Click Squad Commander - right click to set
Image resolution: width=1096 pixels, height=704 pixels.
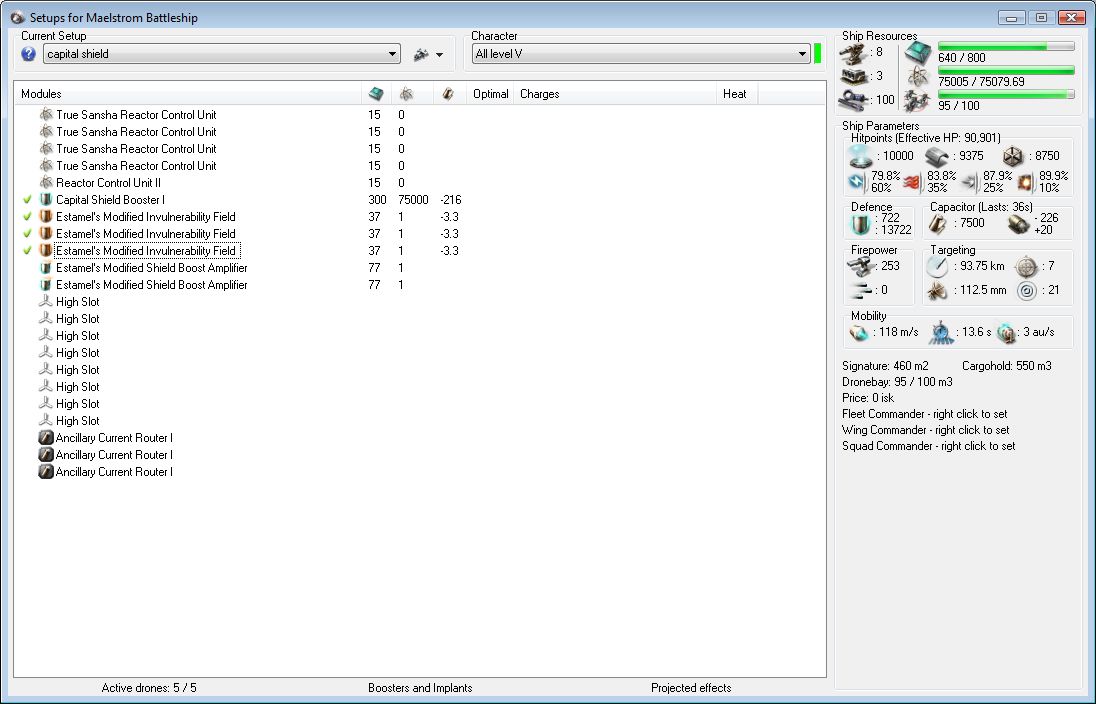(x=929, y=446)
